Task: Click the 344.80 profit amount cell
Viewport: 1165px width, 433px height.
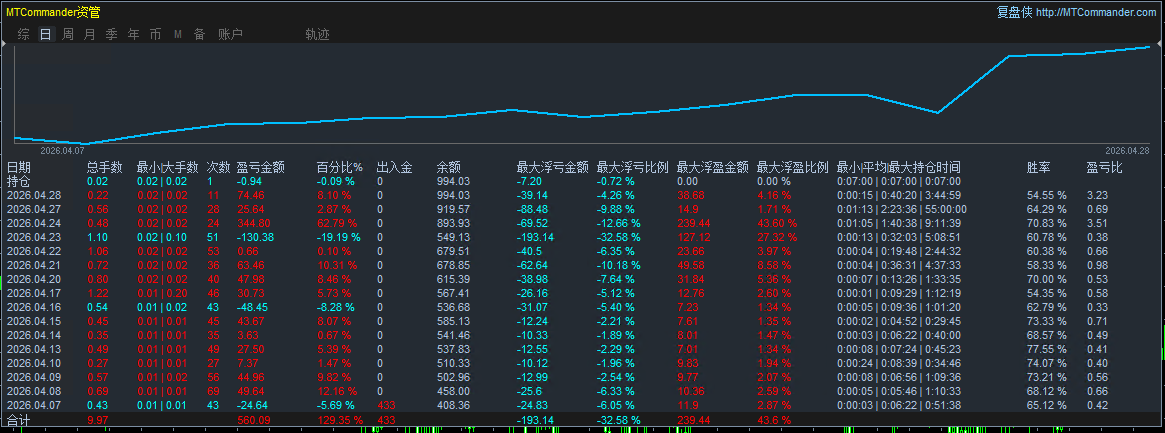Action: click(253, 223)
